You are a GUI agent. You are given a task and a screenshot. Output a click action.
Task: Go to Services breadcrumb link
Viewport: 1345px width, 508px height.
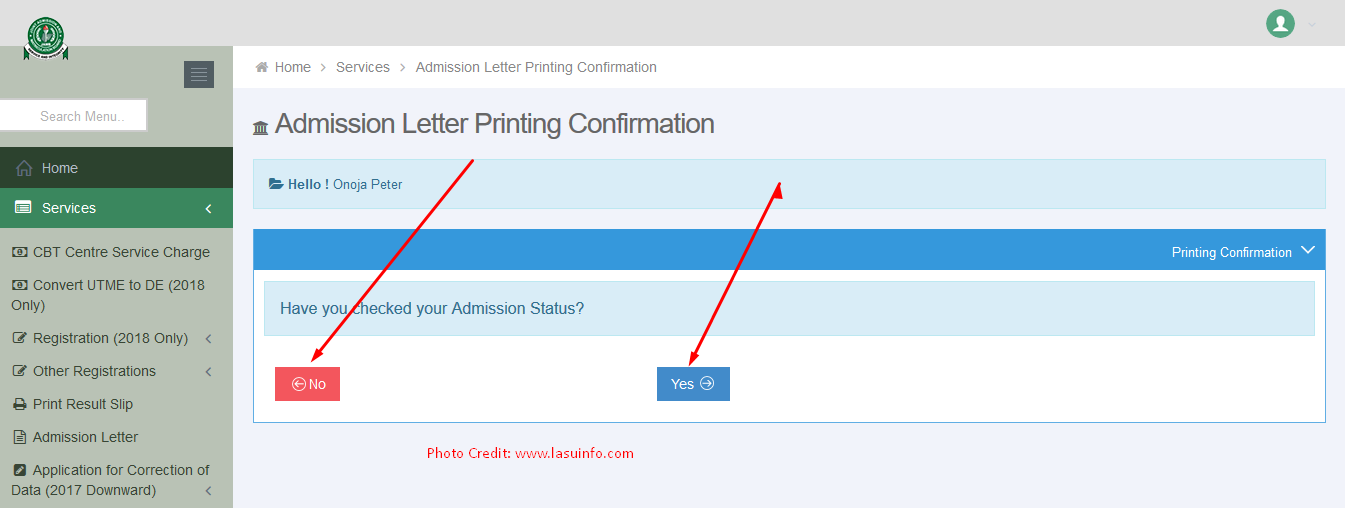click(363, 67)
